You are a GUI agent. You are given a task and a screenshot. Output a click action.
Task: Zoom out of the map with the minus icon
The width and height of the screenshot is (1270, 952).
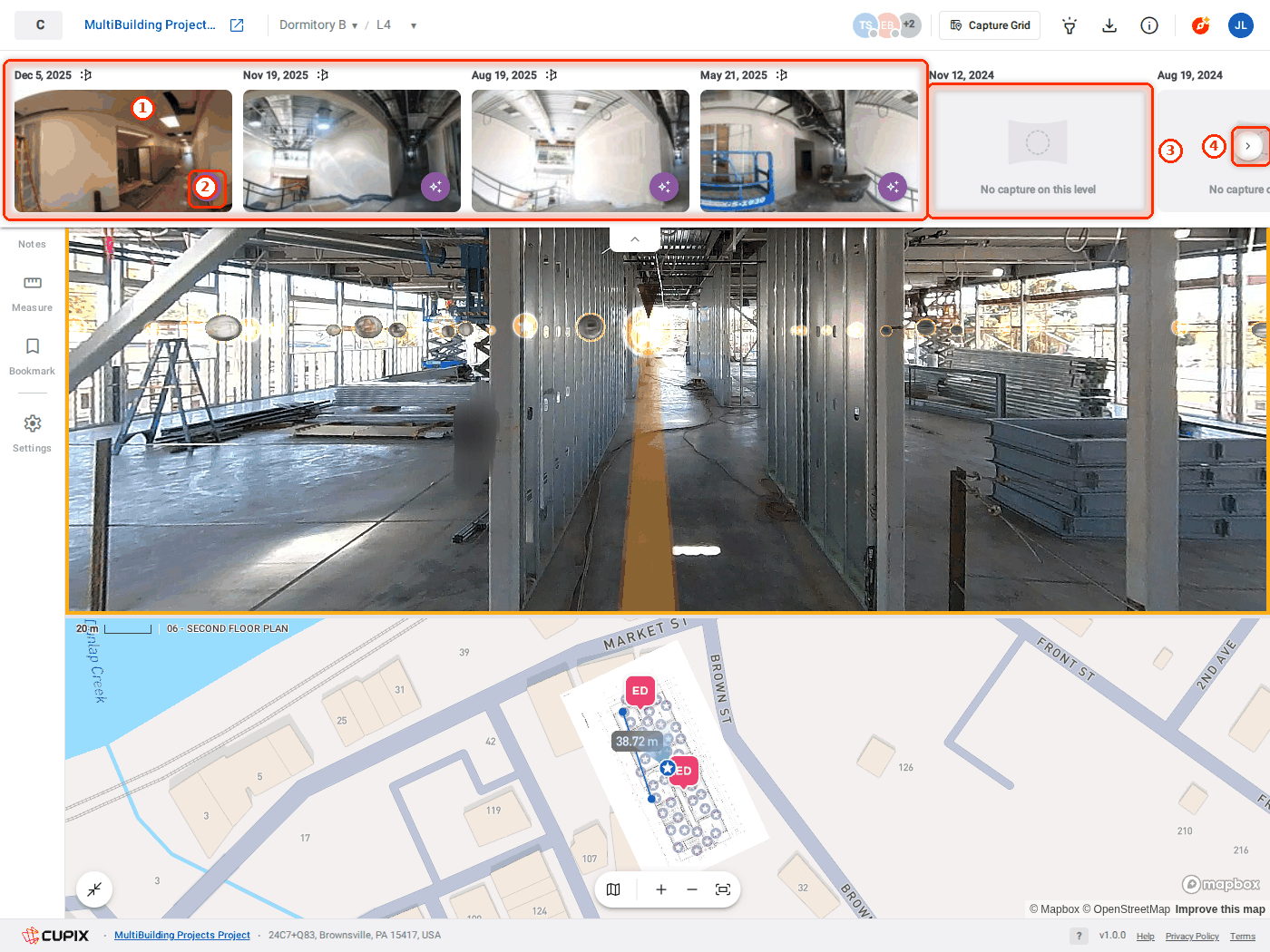pos(692,889)
